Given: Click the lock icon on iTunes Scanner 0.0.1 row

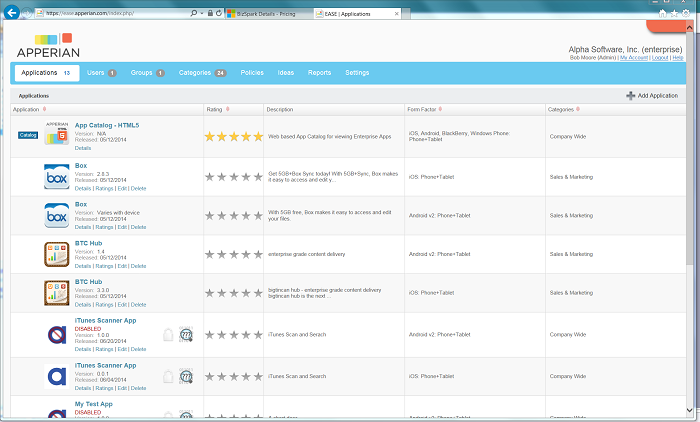Looking at the screenshot, I should point(168,376).
